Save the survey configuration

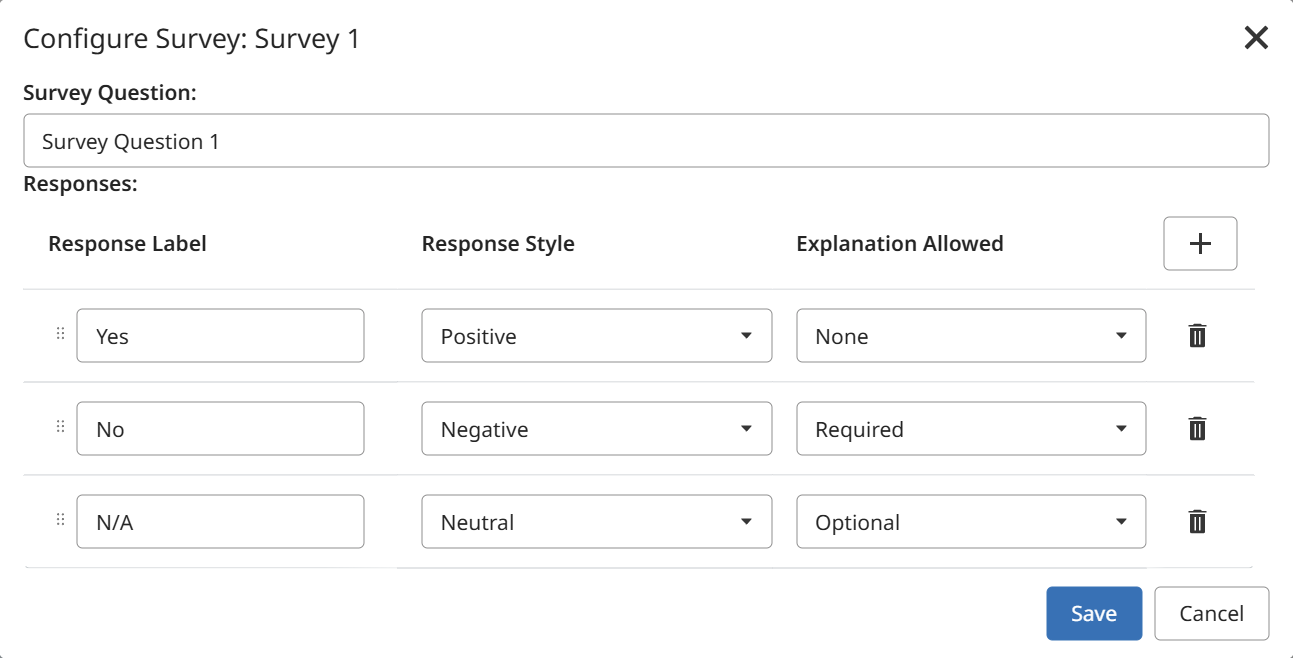(1094, 613)
